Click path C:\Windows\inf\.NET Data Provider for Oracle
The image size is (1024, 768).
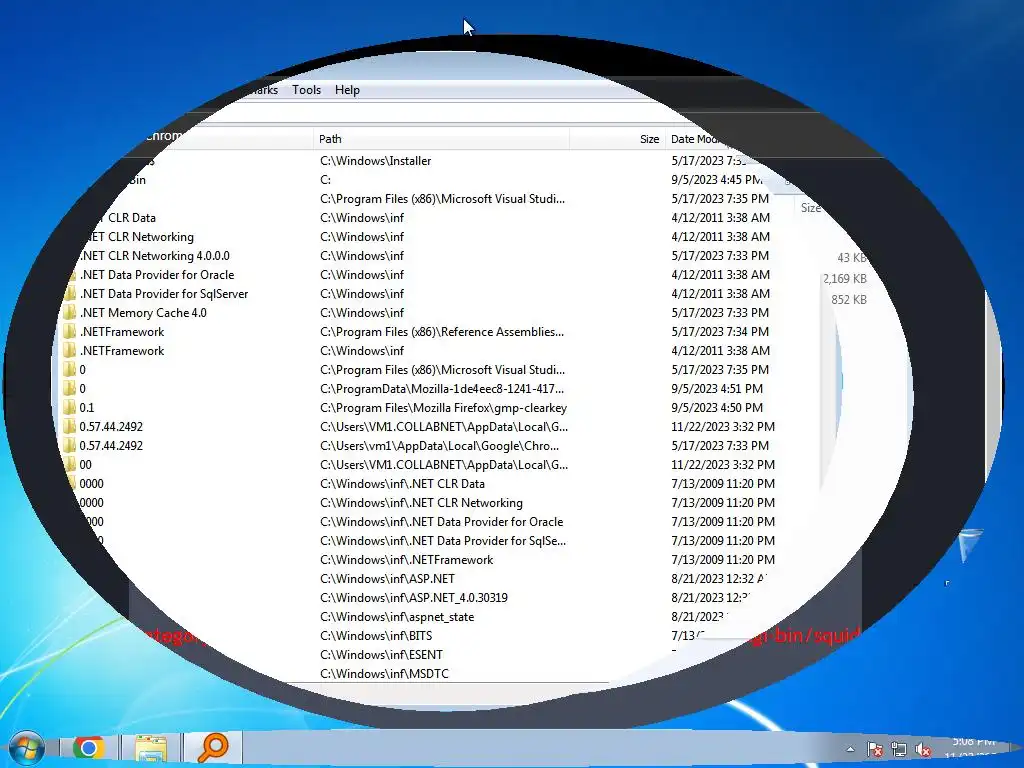click(x=441, y=521)
